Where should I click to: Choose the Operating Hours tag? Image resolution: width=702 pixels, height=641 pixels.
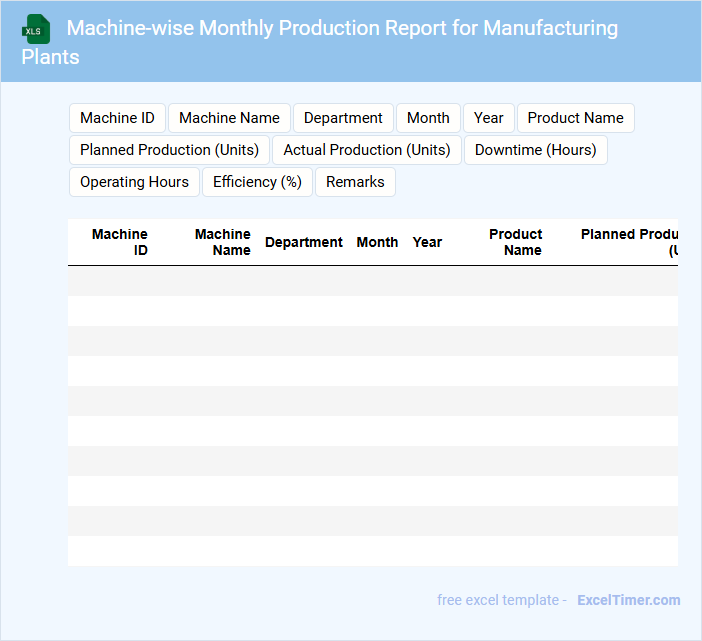pos(134,182)
